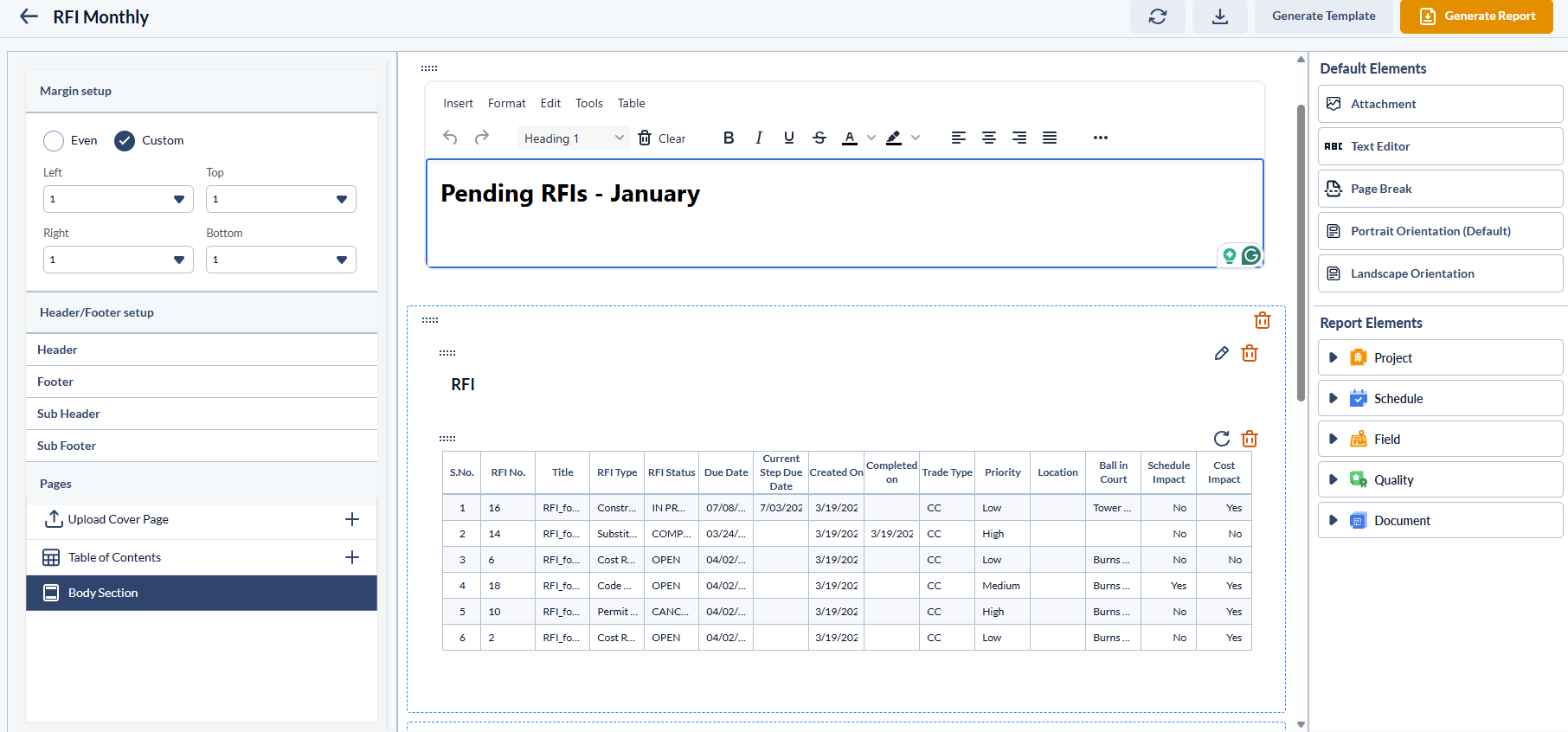Go back using the arrow beside RFI Monthly
Viewport: 1568px width, 732px height.
click(29, 16)
